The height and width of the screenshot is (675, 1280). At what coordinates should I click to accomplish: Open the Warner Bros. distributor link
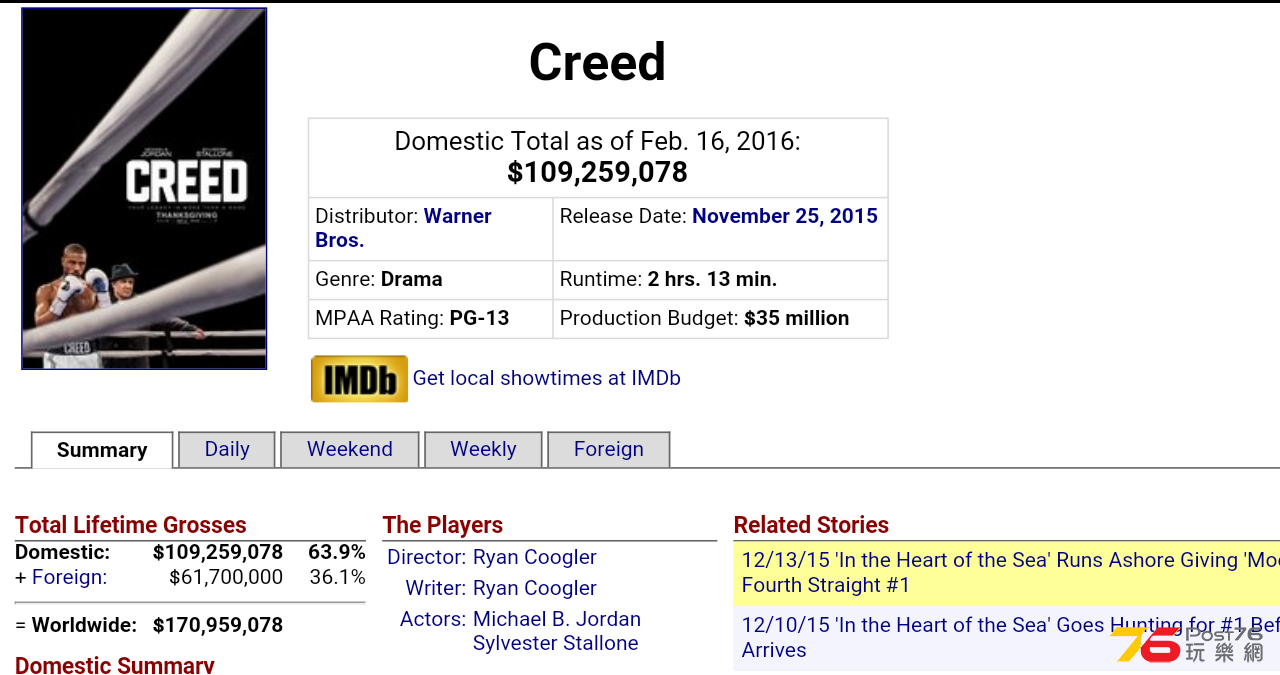(403, 228)
